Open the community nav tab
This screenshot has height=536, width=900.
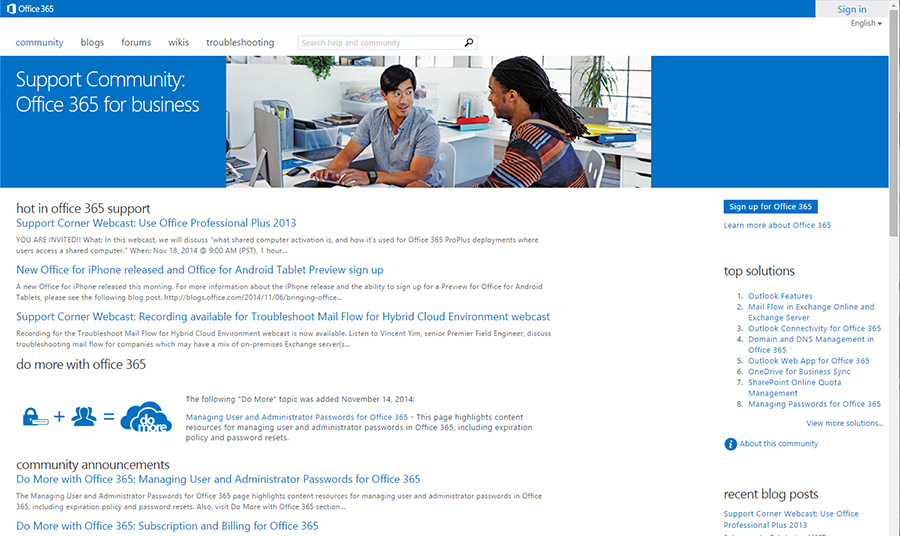pyautogui.click(x=40, y=42)
